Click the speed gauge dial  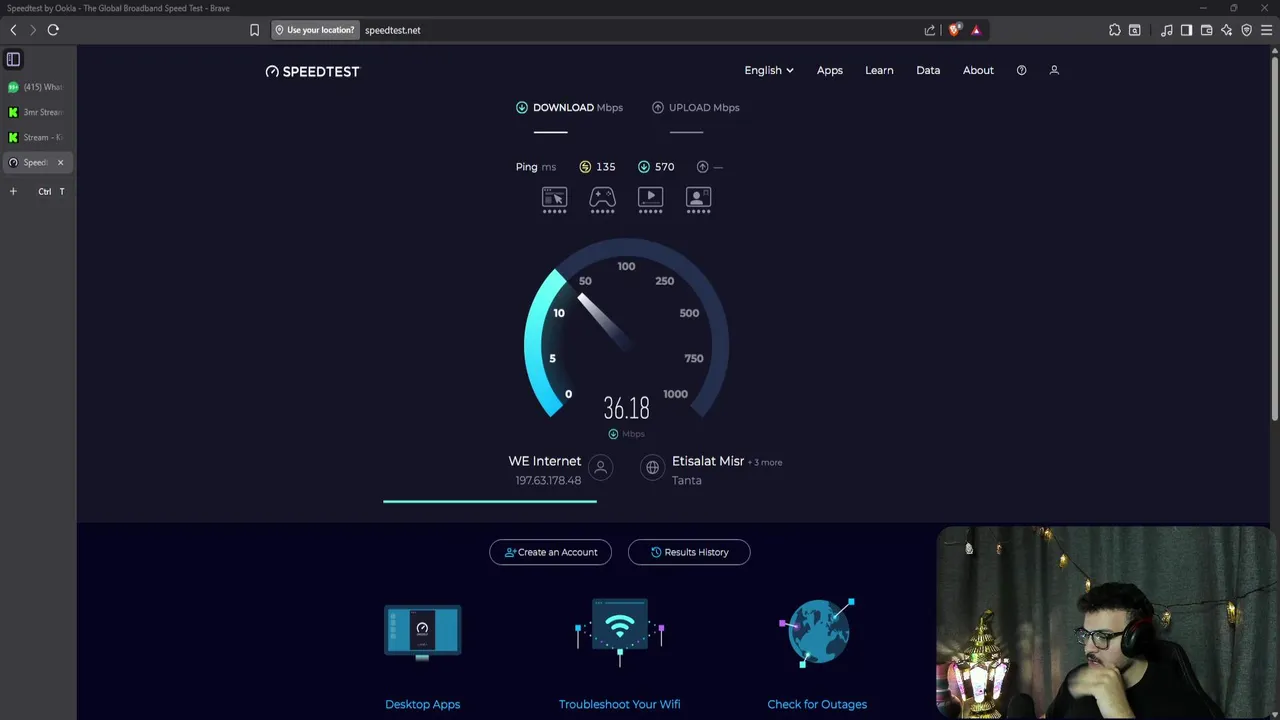tap(626, 330)
